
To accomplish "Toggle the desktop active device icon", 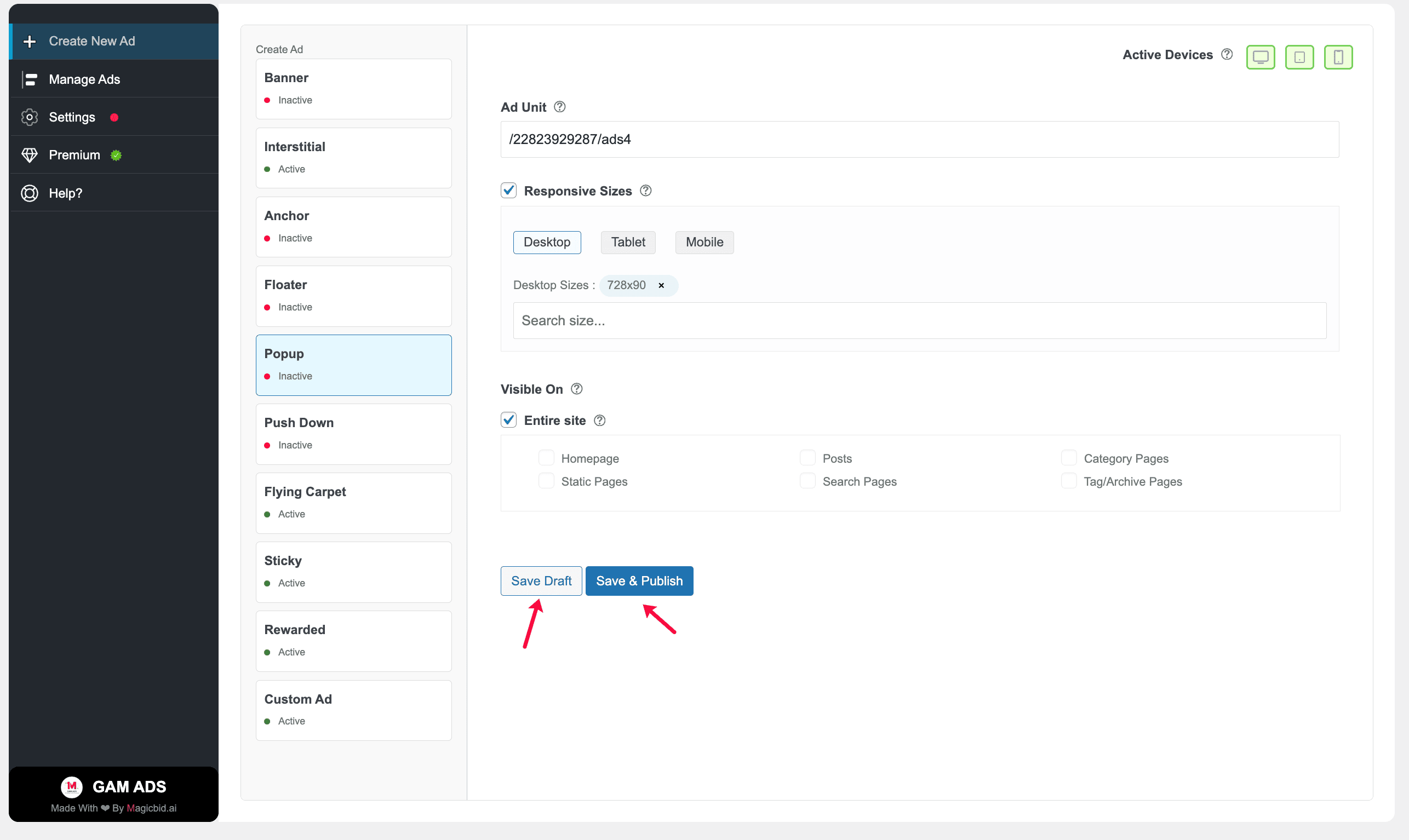I will pyautogui.click(x=1260, y=56).
